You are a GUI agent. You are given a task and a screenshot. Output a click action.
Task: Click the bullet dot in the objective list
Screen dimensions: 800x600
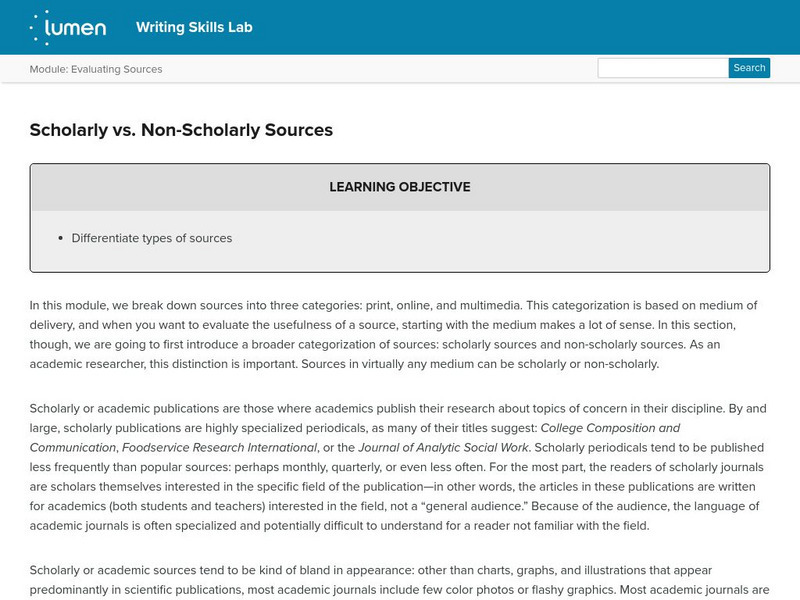(x=61, y=239)
